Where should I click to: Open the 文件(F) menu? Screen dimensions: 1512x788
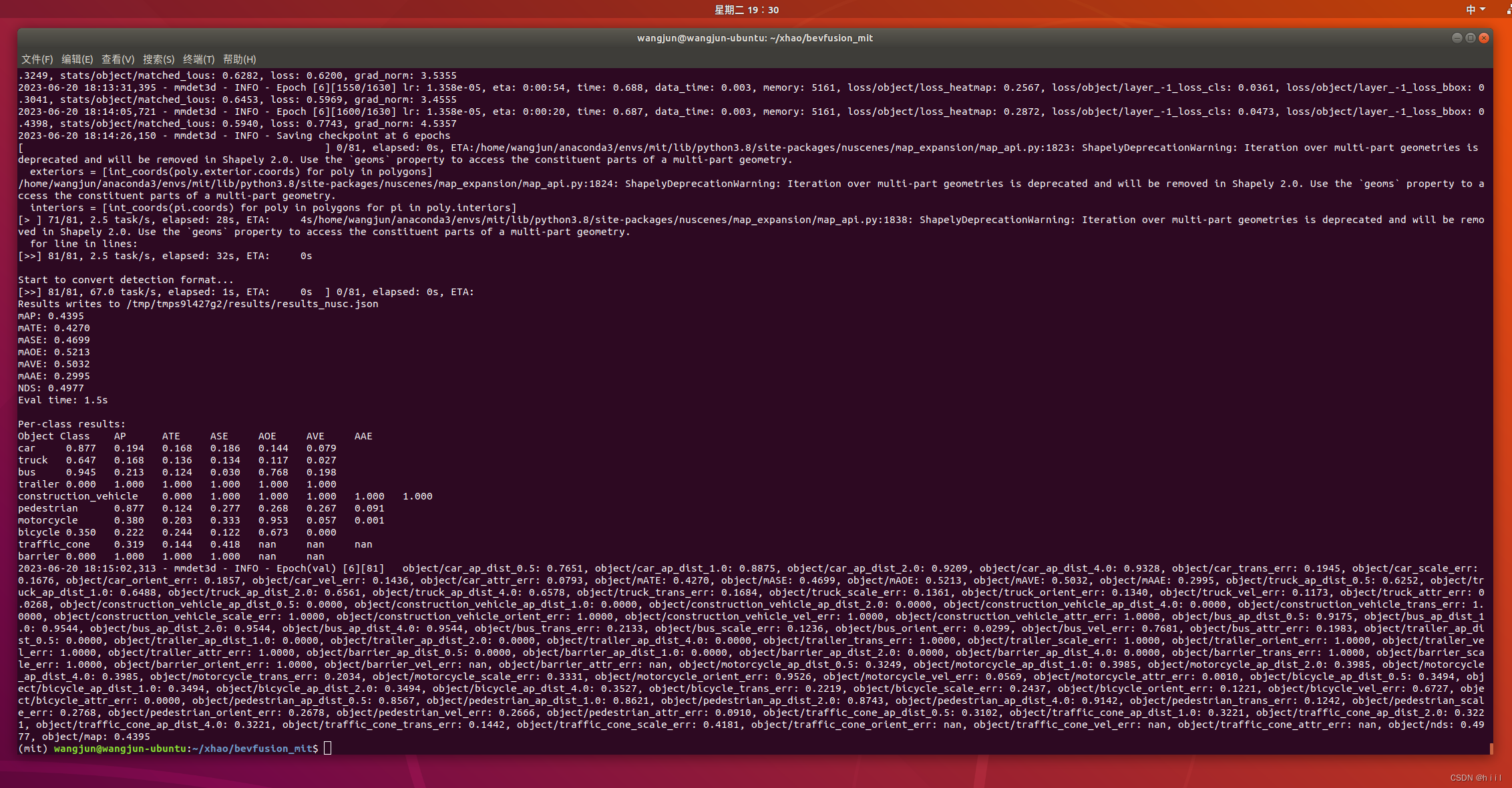[x=37, y=59]
